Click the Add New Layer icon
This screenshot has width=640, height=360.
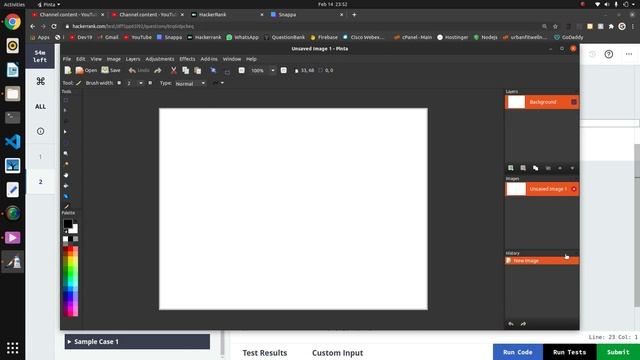tap(511, 168)
